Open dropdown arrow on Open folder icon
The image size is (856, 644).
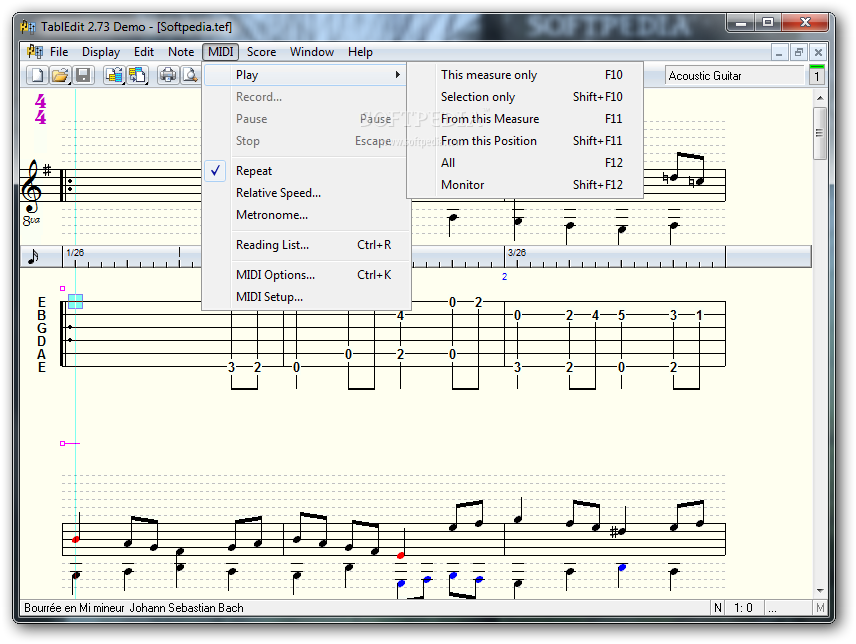point(69,82)
